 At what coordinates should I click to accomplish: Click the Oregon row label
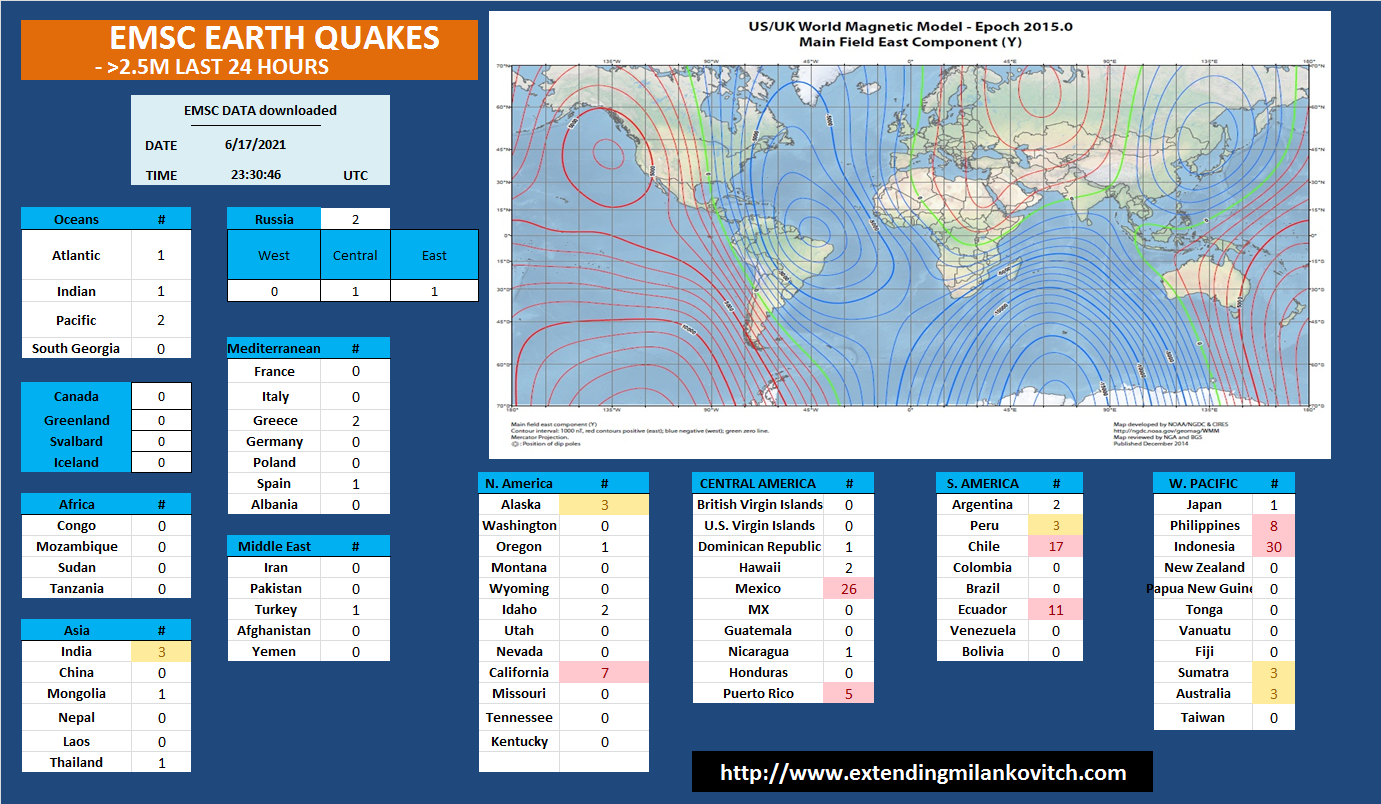pos(519,546)
